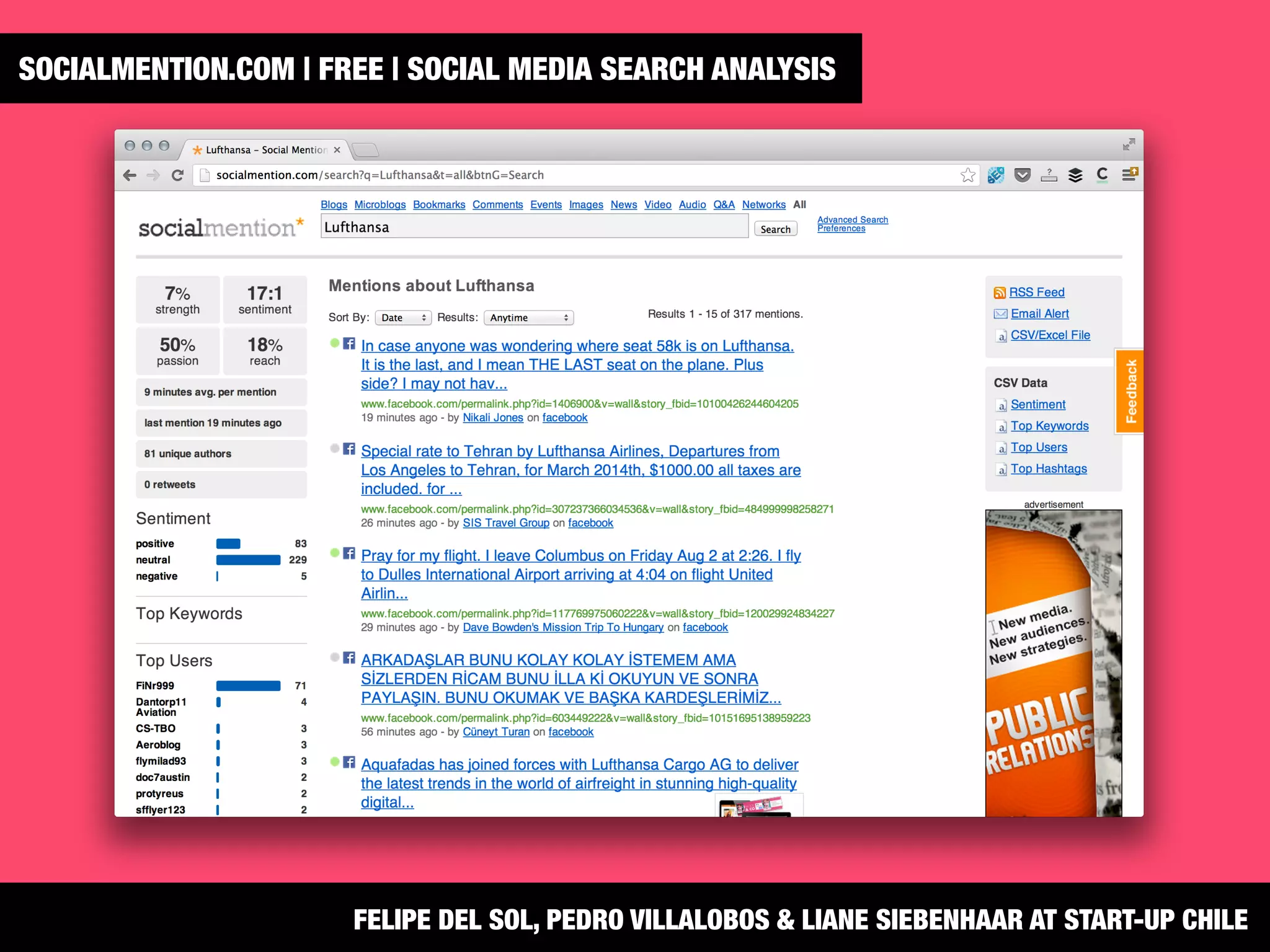Close the Lufthansa Social Mention tab
This screenshot has height=952, width=1270.
337,150
